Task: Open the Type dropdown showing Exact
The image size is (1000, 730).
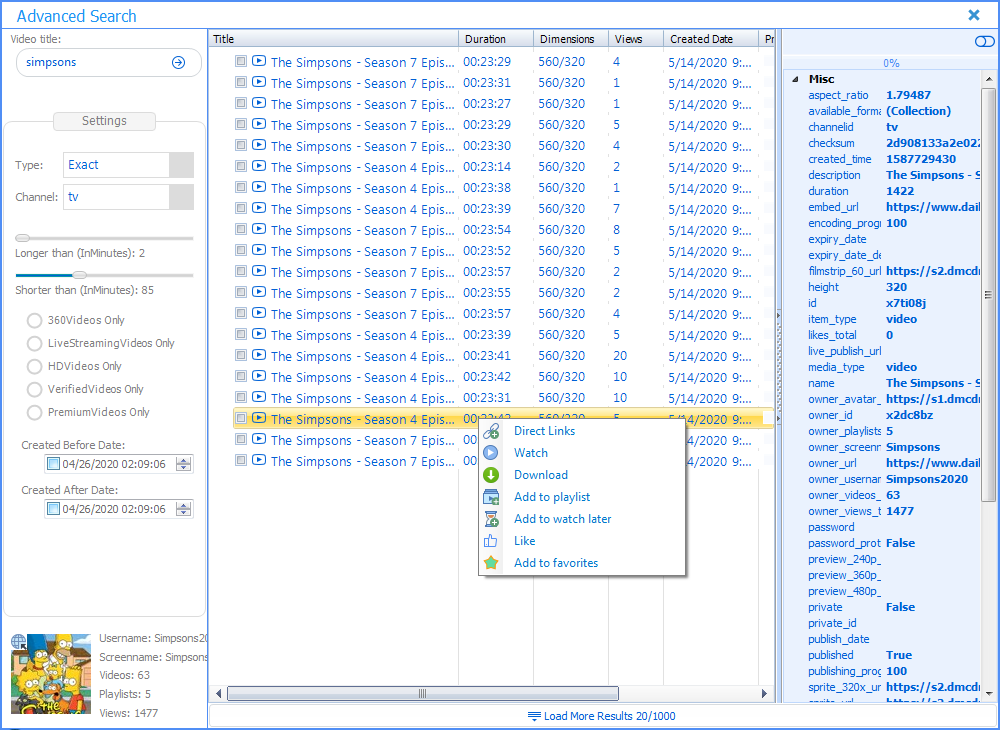Action: coord(181,165)
